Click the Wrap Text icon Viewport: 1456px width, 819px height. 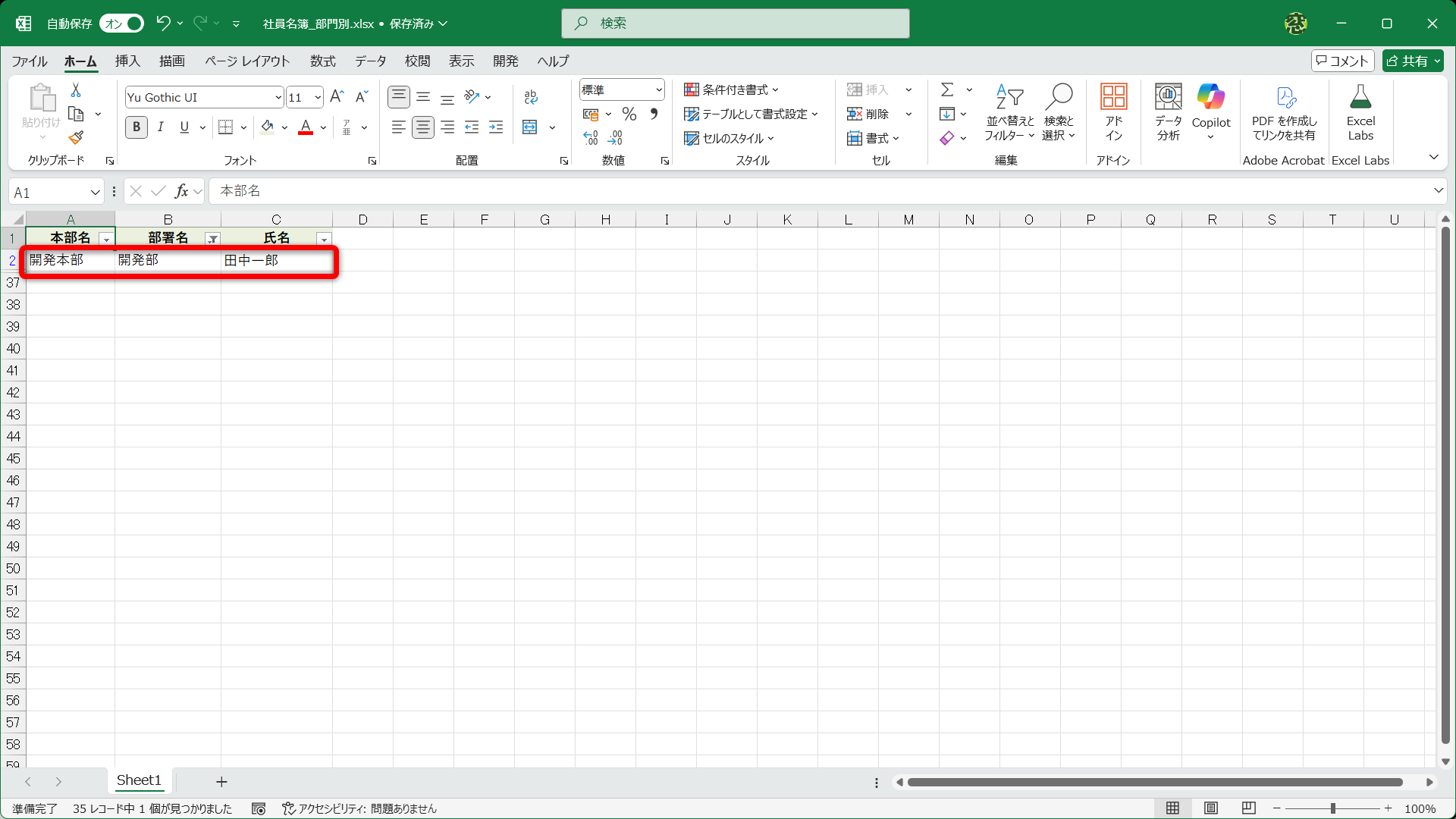531,97
